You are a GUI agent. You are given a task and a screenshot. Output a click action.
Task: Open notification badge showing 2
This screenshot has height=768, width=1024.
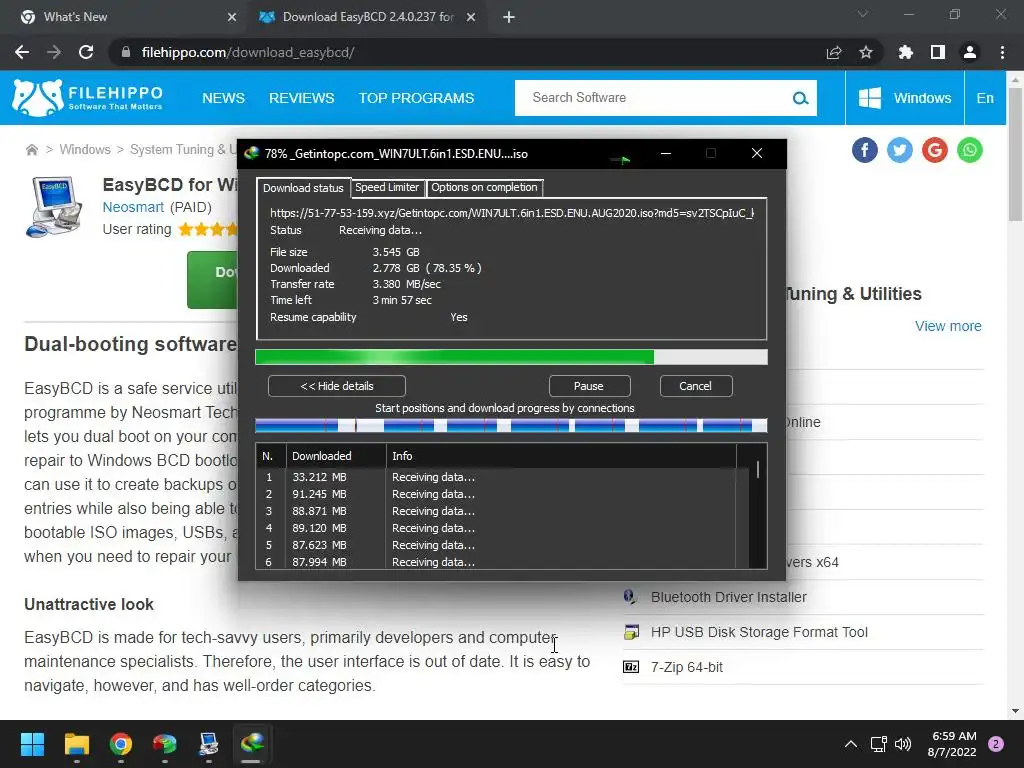[x=996, y=744]
